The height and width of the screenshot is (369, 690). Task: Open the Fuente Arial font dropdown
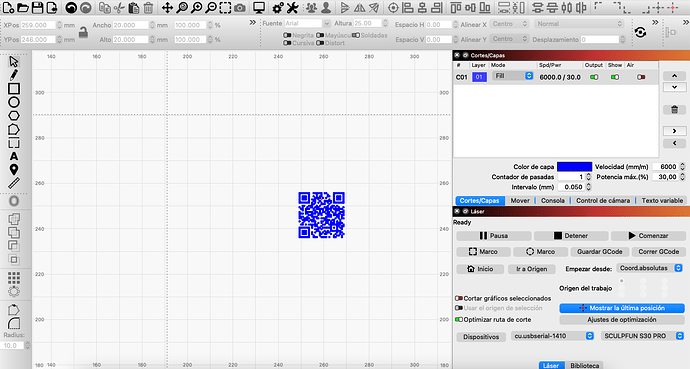307,23
